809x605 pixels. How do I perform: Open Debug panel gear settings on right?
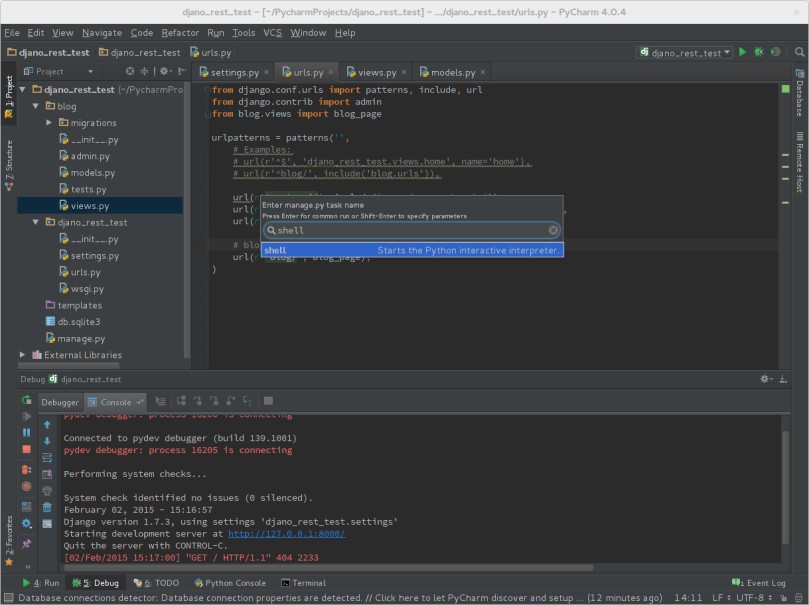coord(766,379)
